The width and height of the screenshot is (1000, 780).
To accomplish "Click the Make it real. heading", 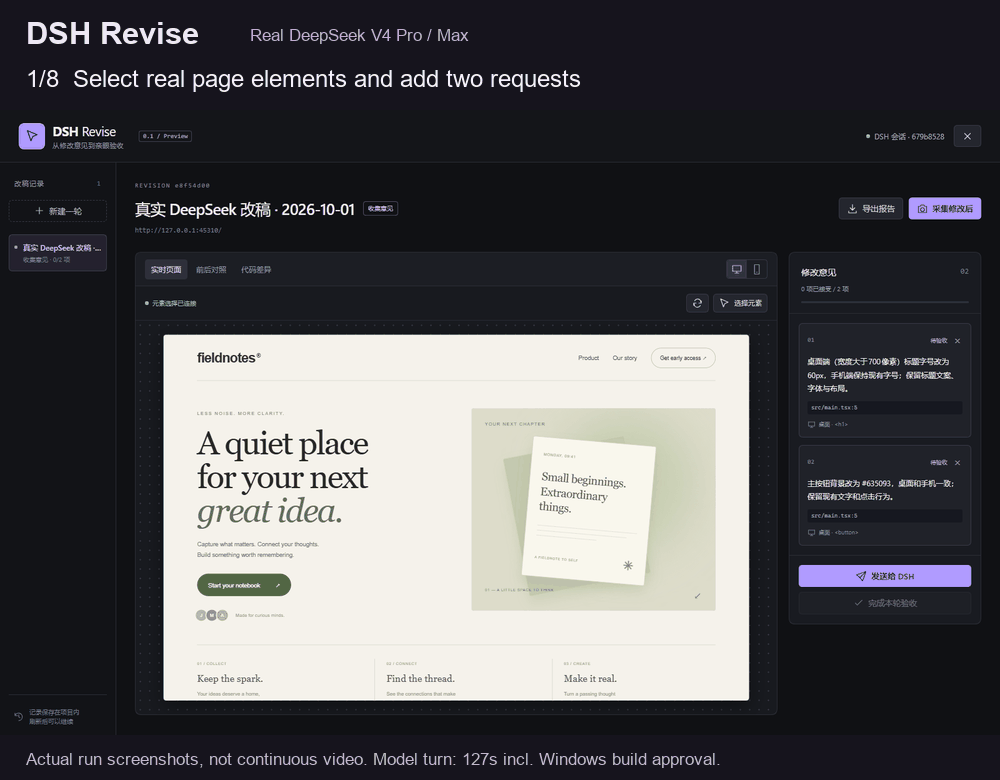I will coord(590,679).
